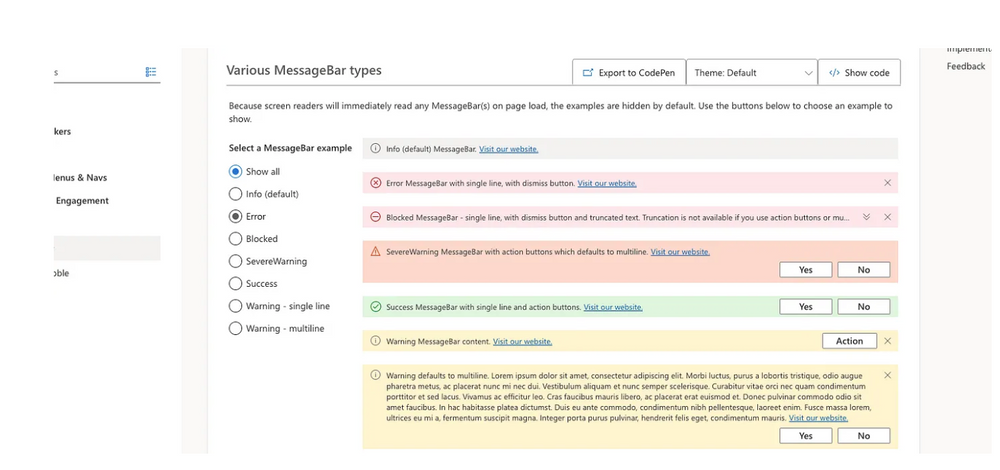Dismiss the Blocked MessageBar with X icon
Viewport: 1000px width, 470px height.
tap(887, 217)
